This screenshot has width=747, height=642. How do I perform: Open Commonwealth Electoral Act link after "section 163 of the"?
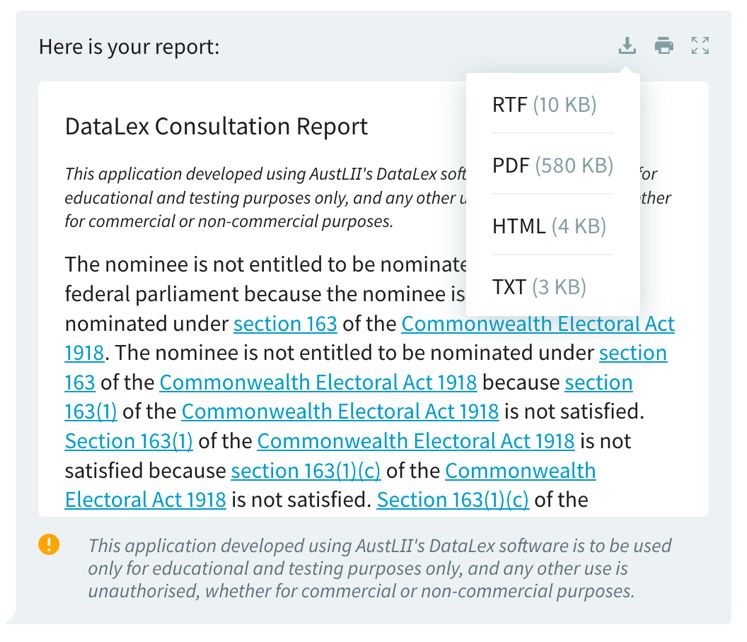tap(538, 324)
